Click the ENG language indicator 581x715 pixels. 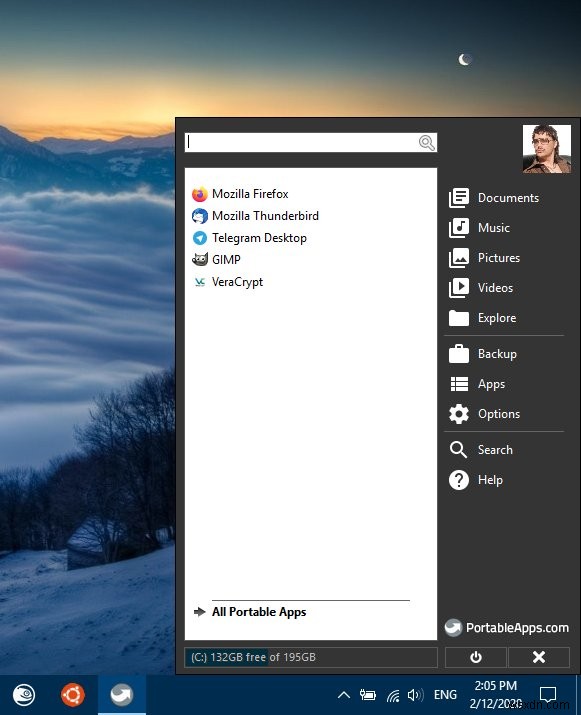coord(445,695)
